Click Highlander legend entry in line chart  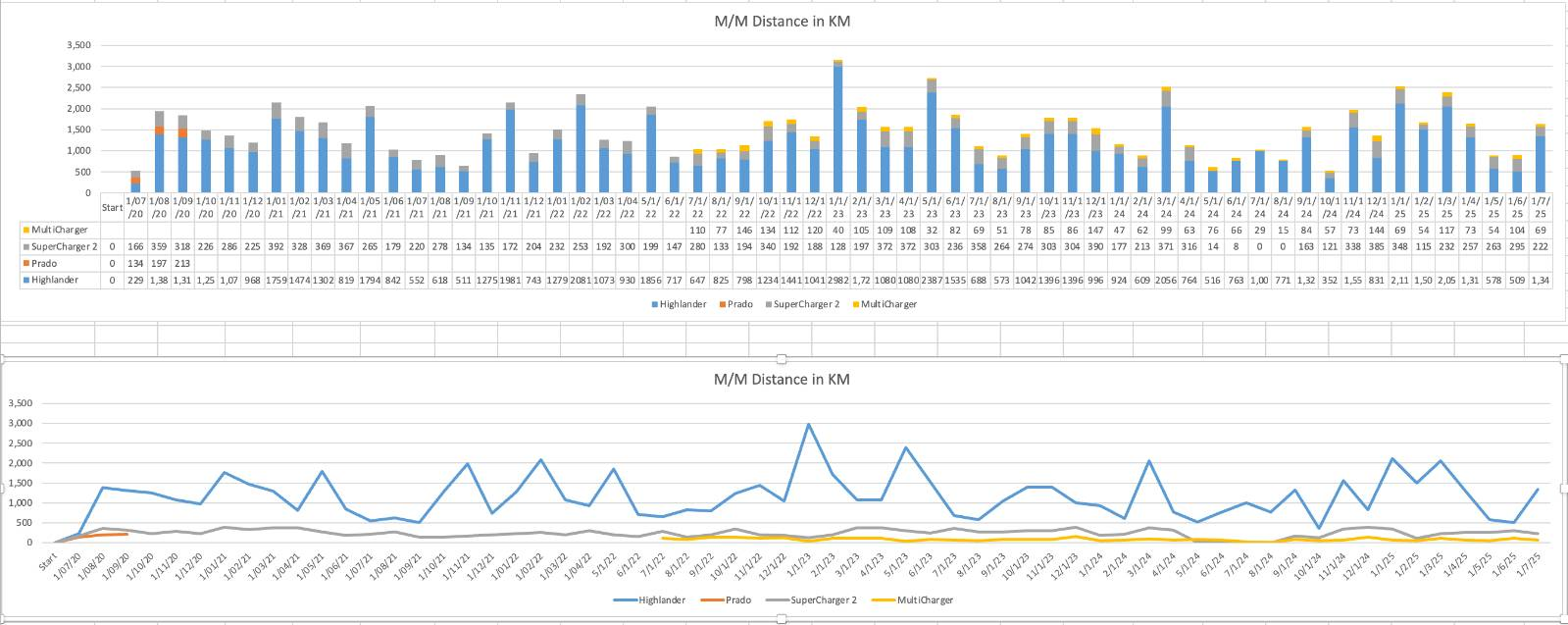pyautogui.click(x=662, y=599)
